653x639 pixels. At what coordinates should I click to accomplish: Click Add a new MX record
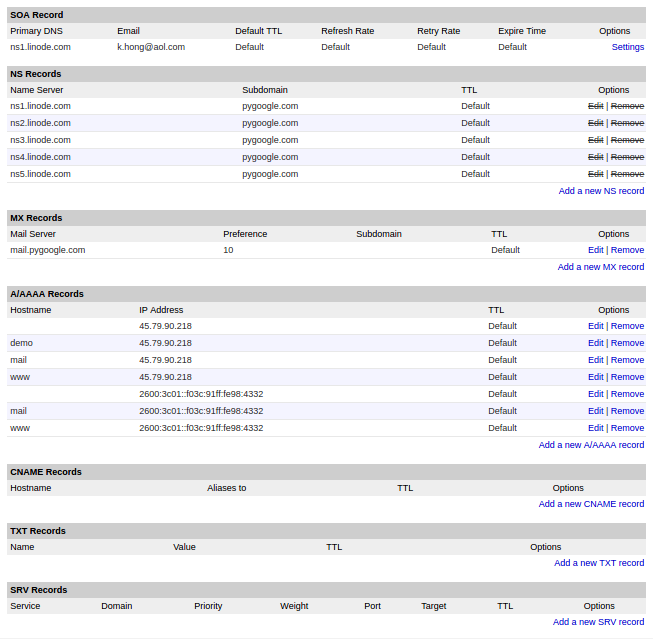coord(601,267)
